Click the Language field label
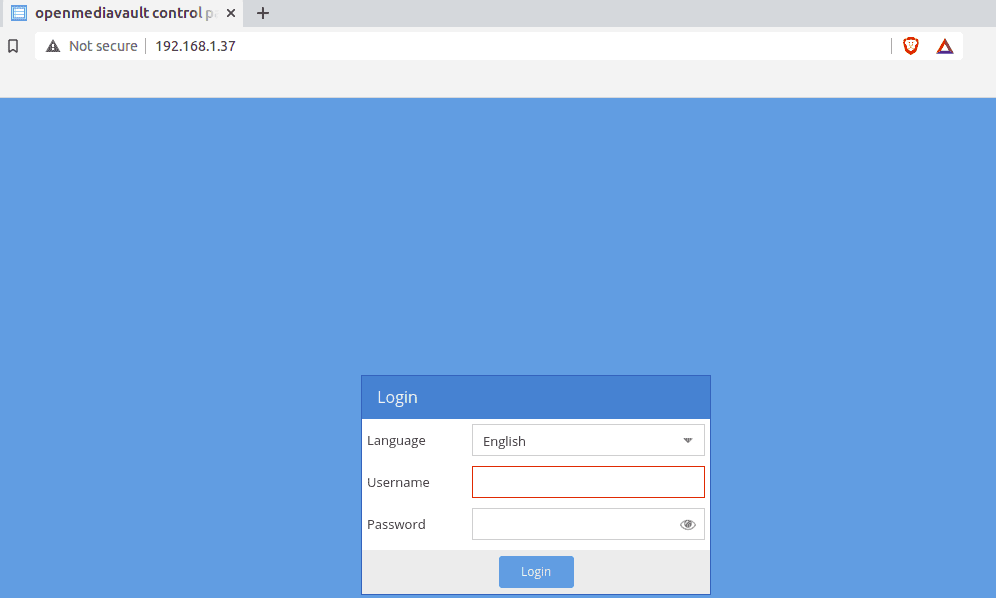The width and height of the screenshot is (996, 598). (396, 440)
